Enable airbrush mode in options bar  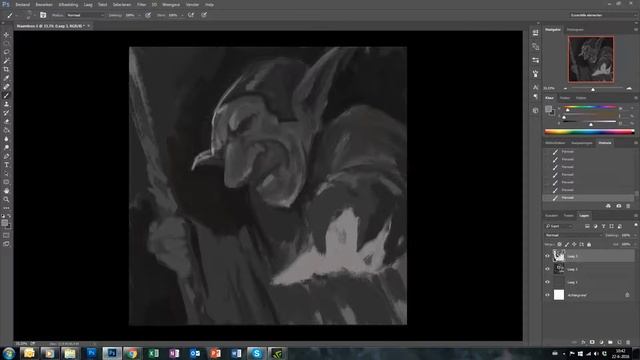(191, 15)
